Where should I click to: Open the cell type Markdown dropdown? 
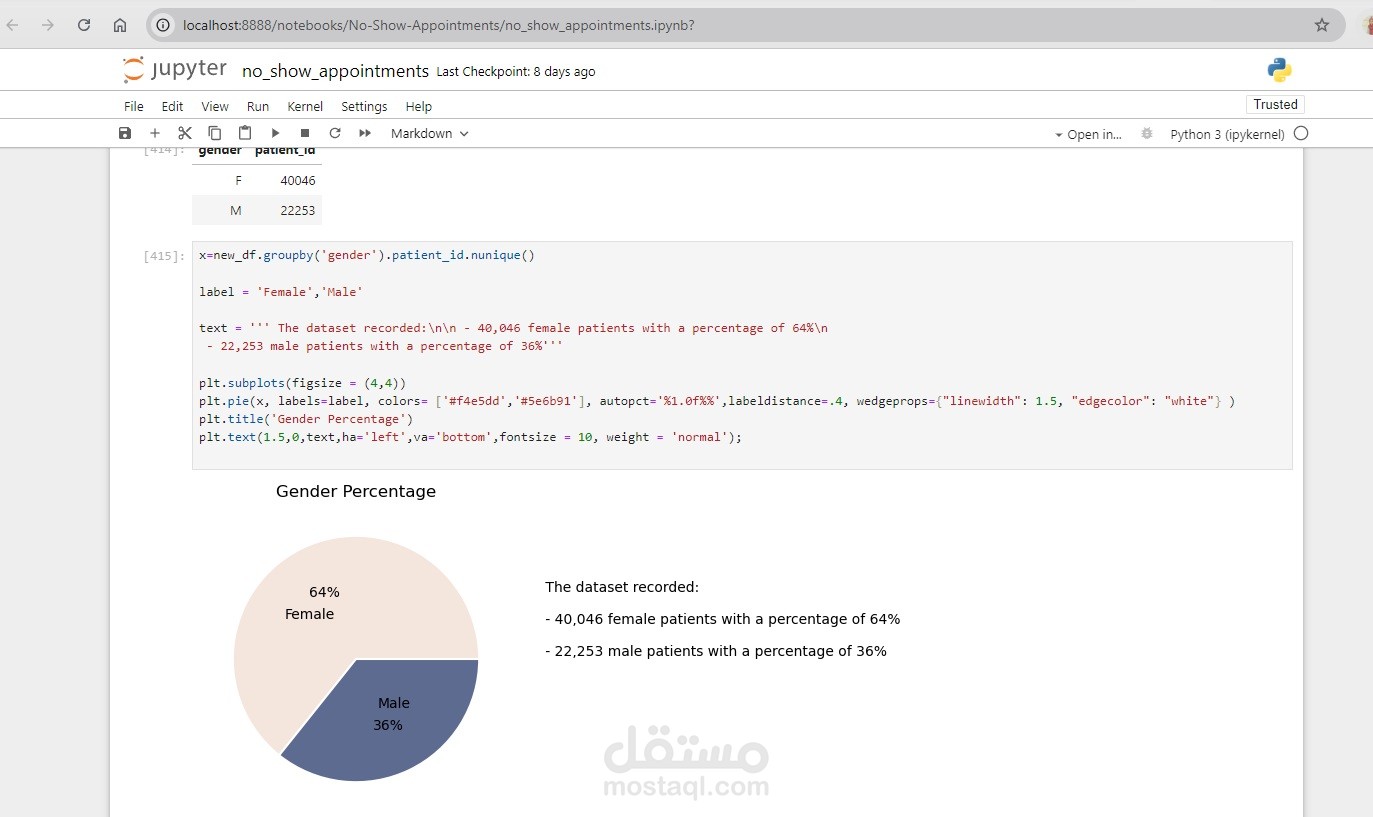(x=429, y=133)
